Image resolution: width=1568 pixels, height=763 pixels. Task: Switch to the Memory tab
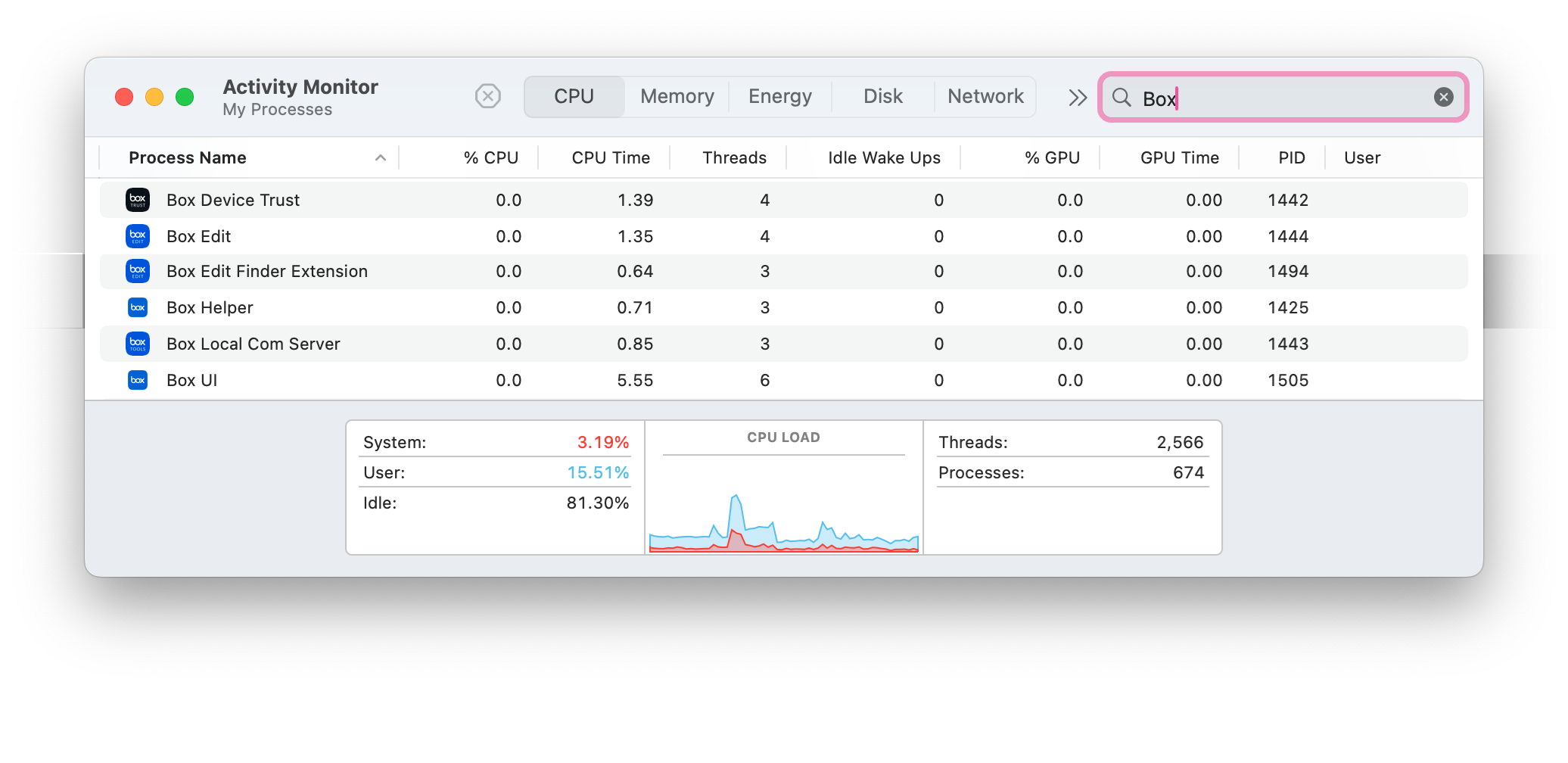pyautogui.click(x=677, y=96)
